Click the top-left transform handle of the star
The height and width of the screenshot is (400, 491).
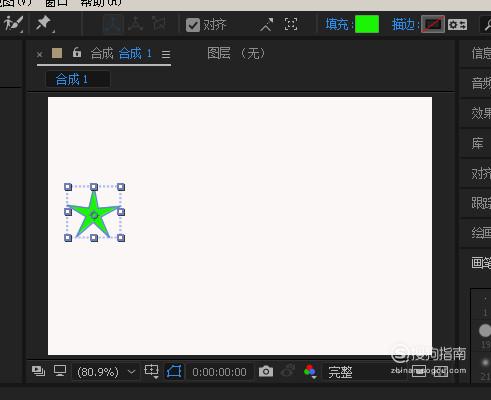pos(68,187)
